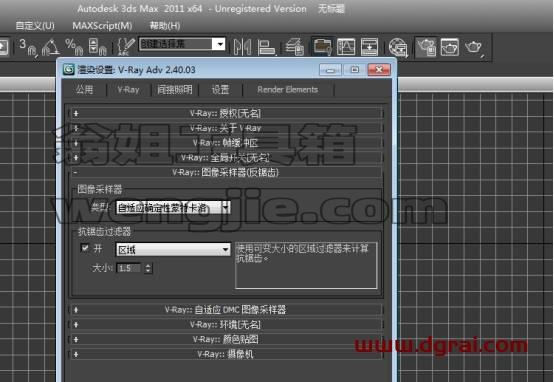Open the 区域 antialiasing filter dropdown

click(173, 250)
